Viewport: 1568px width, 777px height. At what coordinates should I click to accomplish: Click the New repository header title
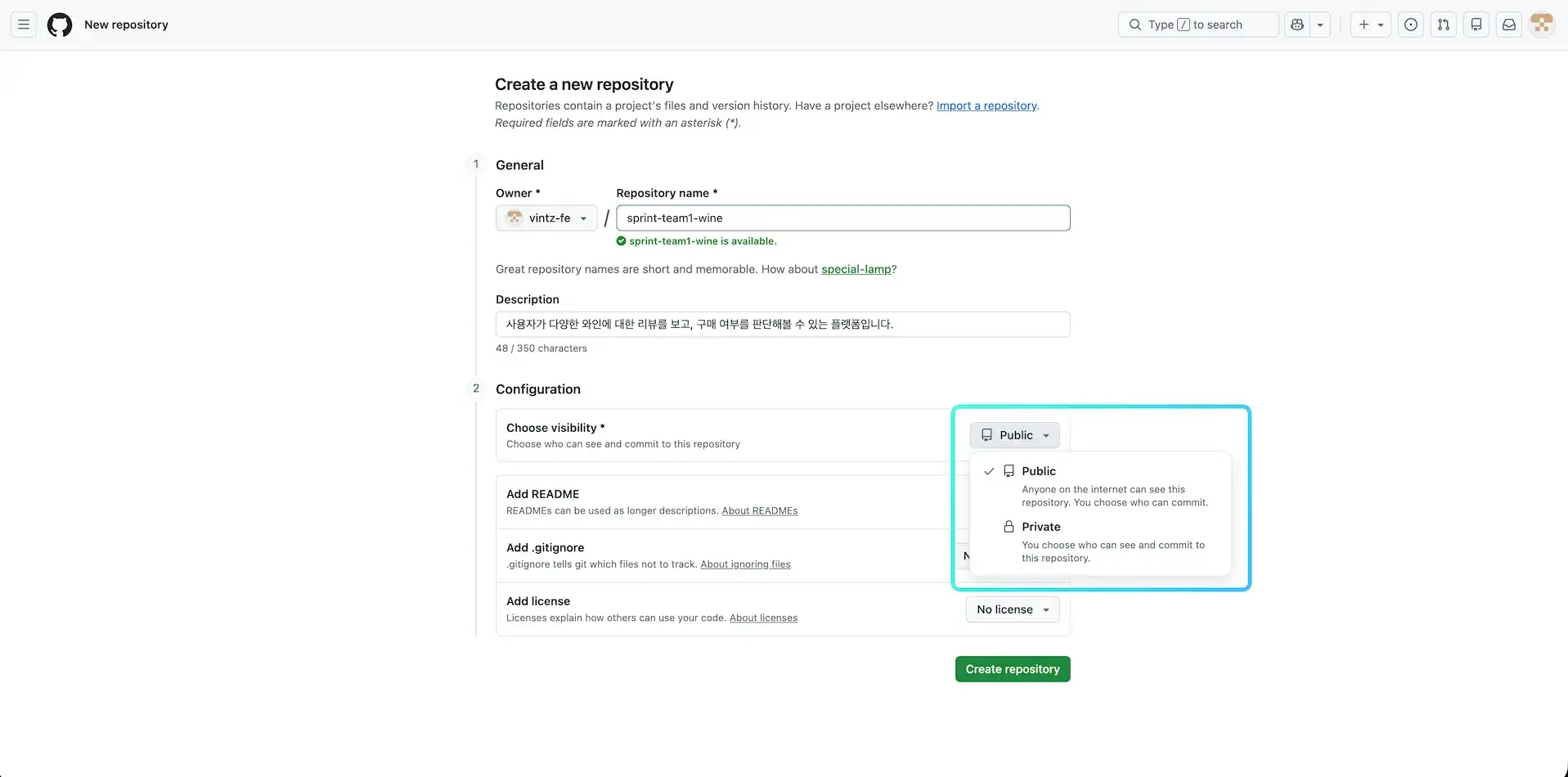pos(126,25)
